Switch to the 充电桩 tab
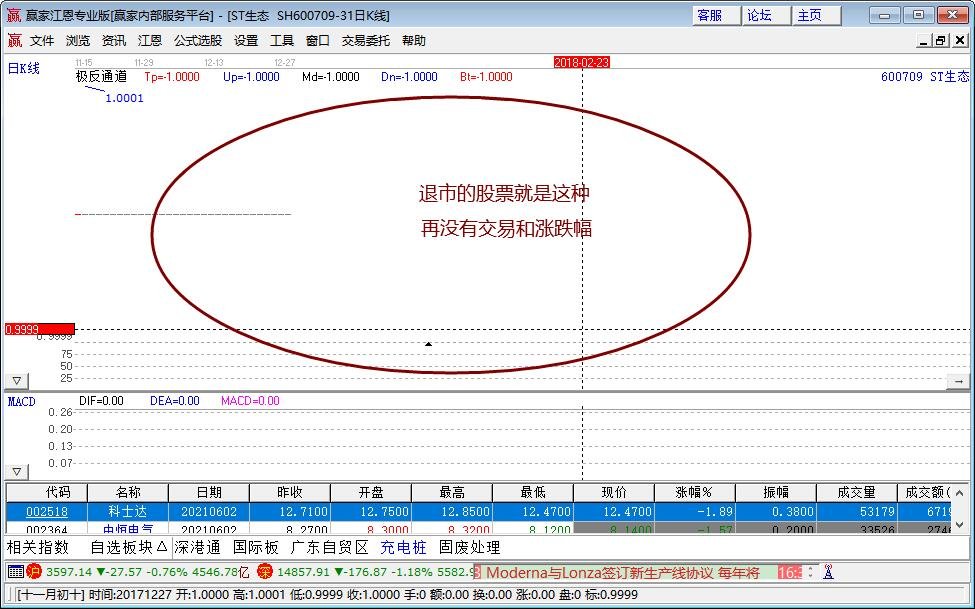Viewport: 975px width, 609px height. (x=404, y=547)
